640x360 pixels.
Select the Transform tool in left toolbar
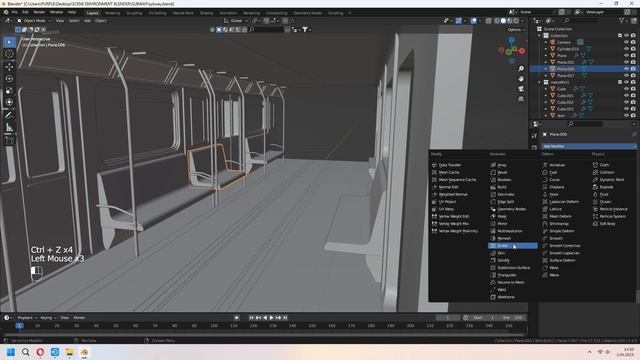point(9,102)
